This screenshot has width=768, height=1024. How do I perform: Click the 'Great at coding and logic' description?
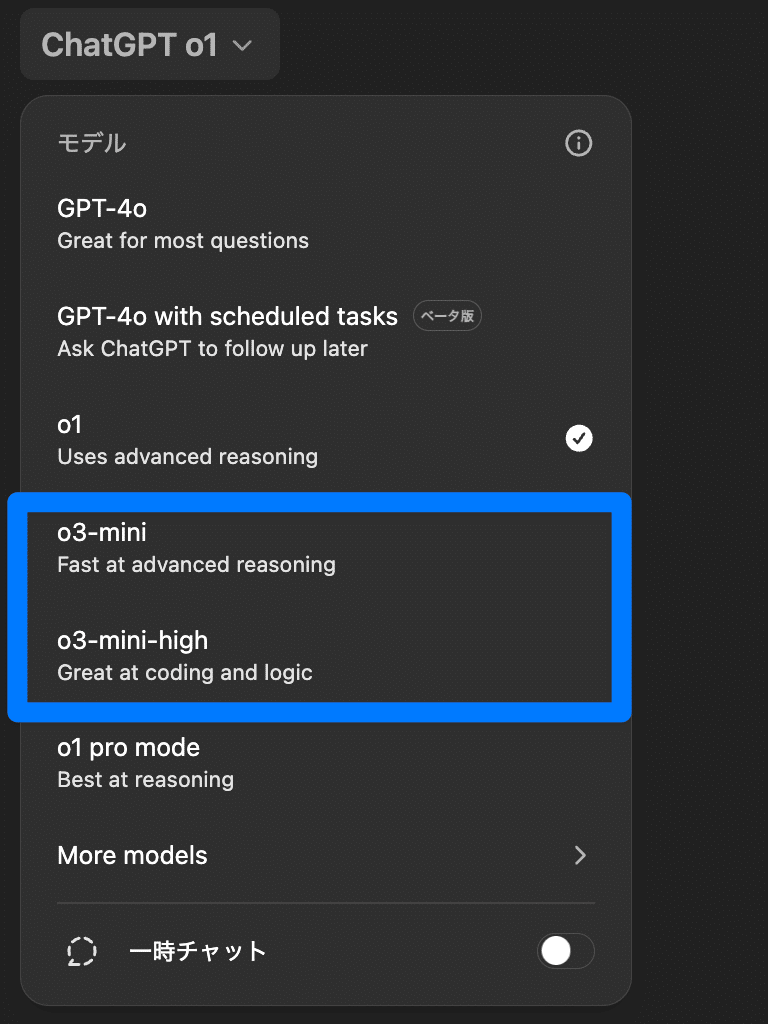pos(185,673)
